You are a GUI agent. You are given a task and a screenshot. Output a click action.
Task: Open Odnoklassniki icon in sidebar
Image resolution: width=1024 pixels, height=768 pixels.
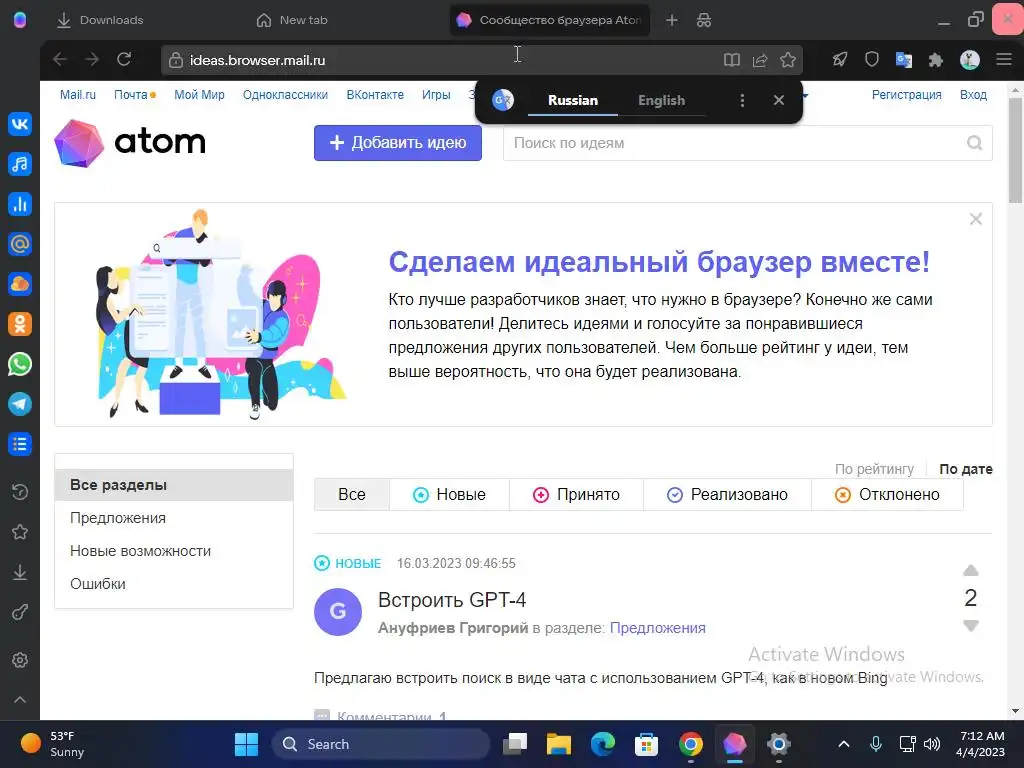(x=20, y=324)
